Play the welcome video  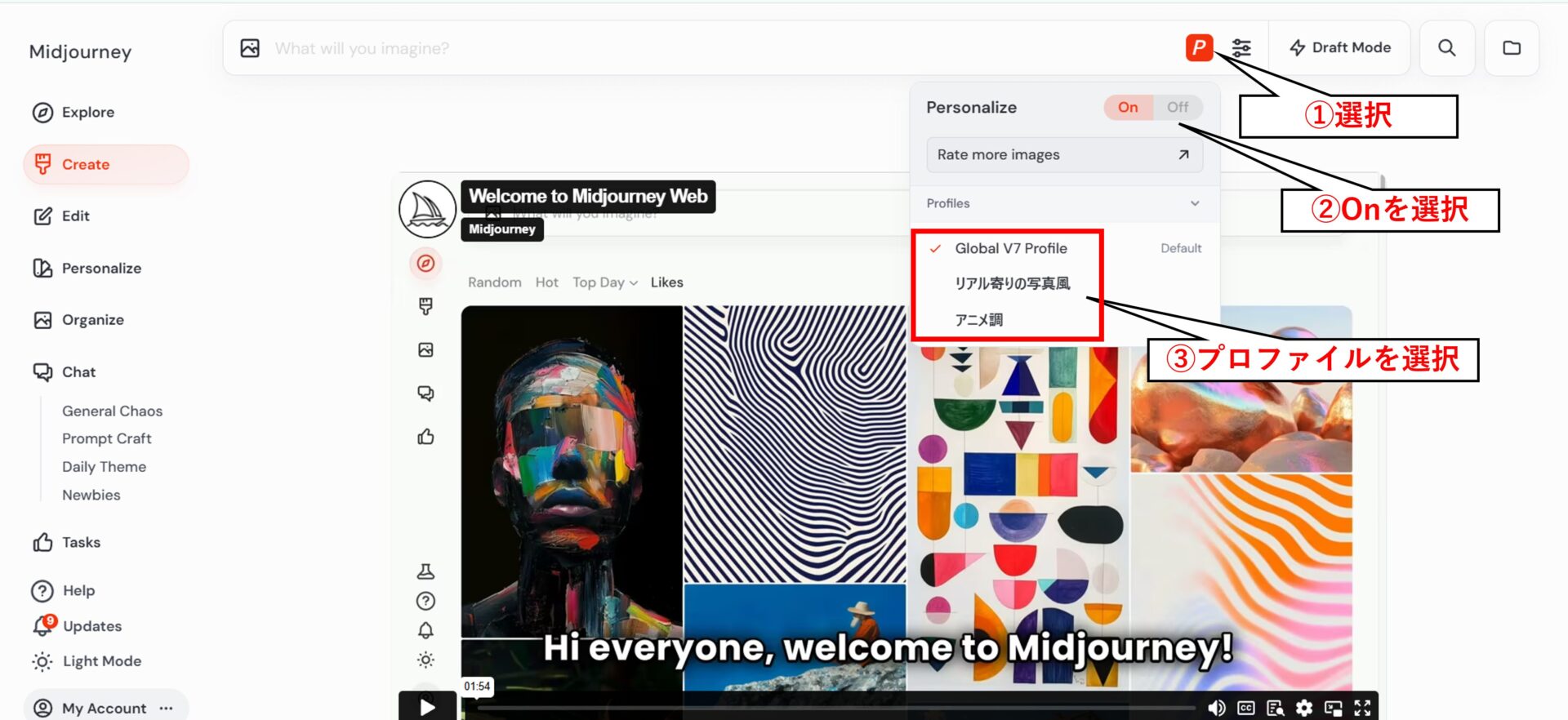point(427,706)
